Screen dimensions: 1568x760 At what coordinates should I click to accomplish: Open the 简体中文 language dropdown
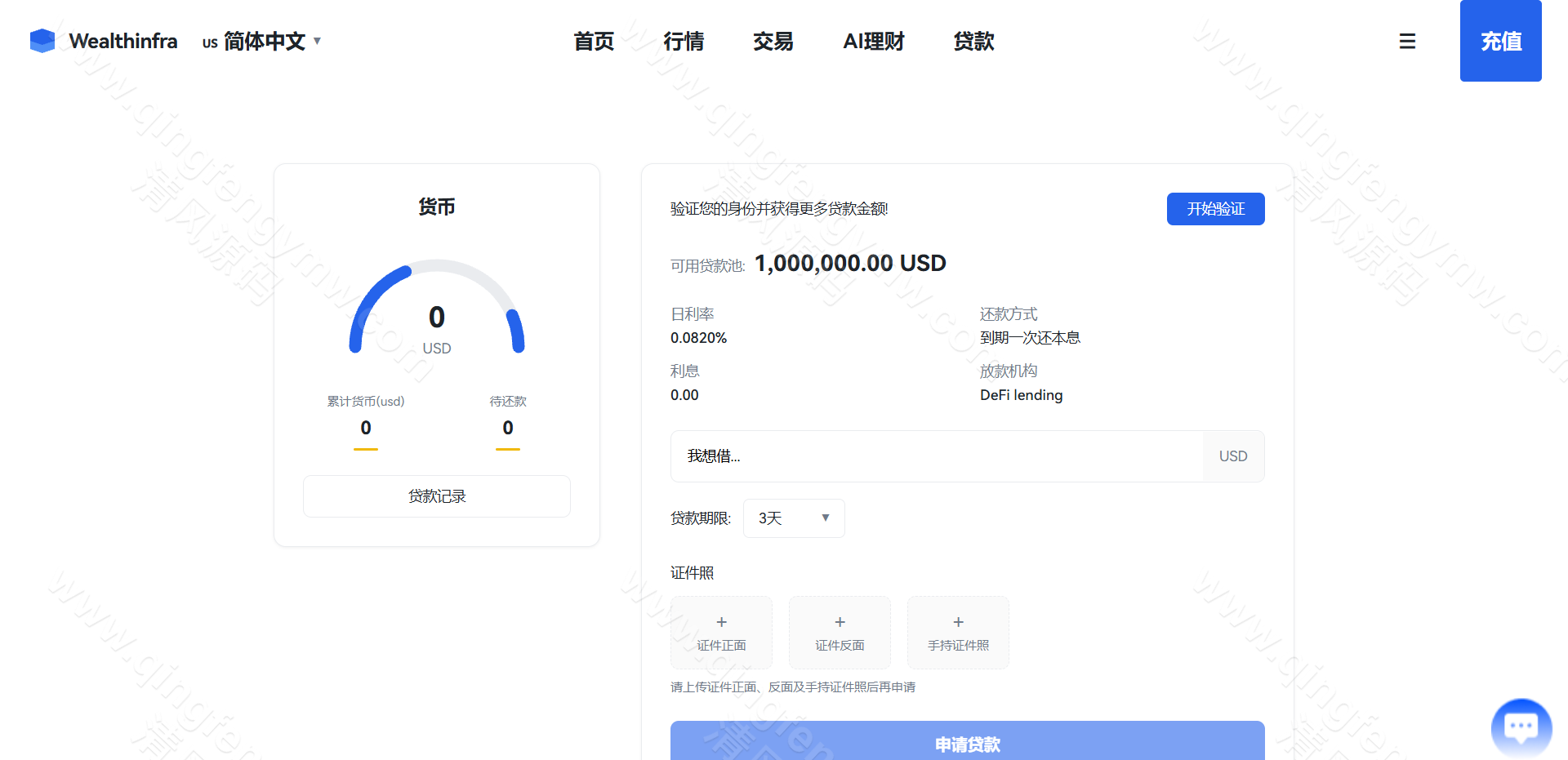click(262, 41)
